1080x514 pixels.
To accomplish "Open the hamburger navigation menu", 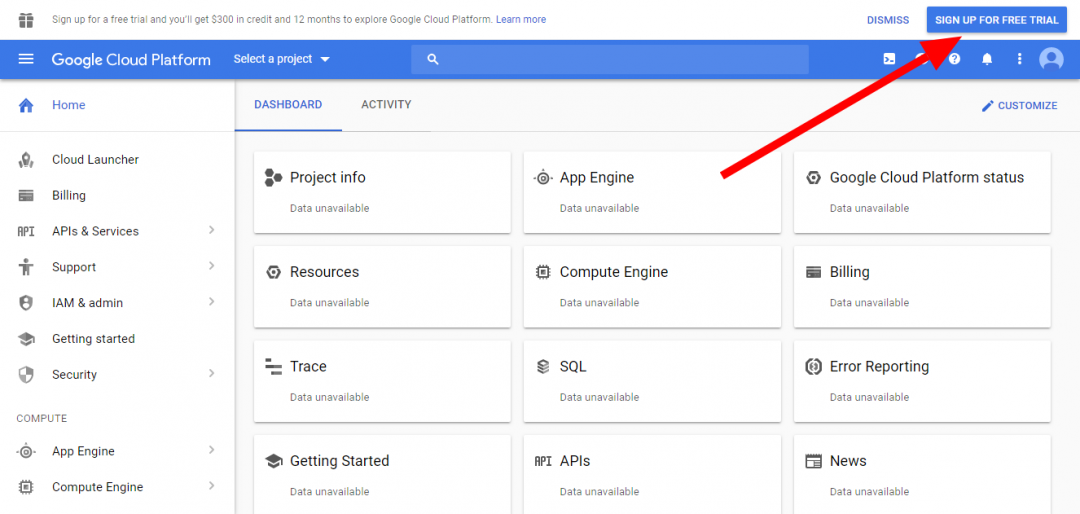I will tap(26, 59).
